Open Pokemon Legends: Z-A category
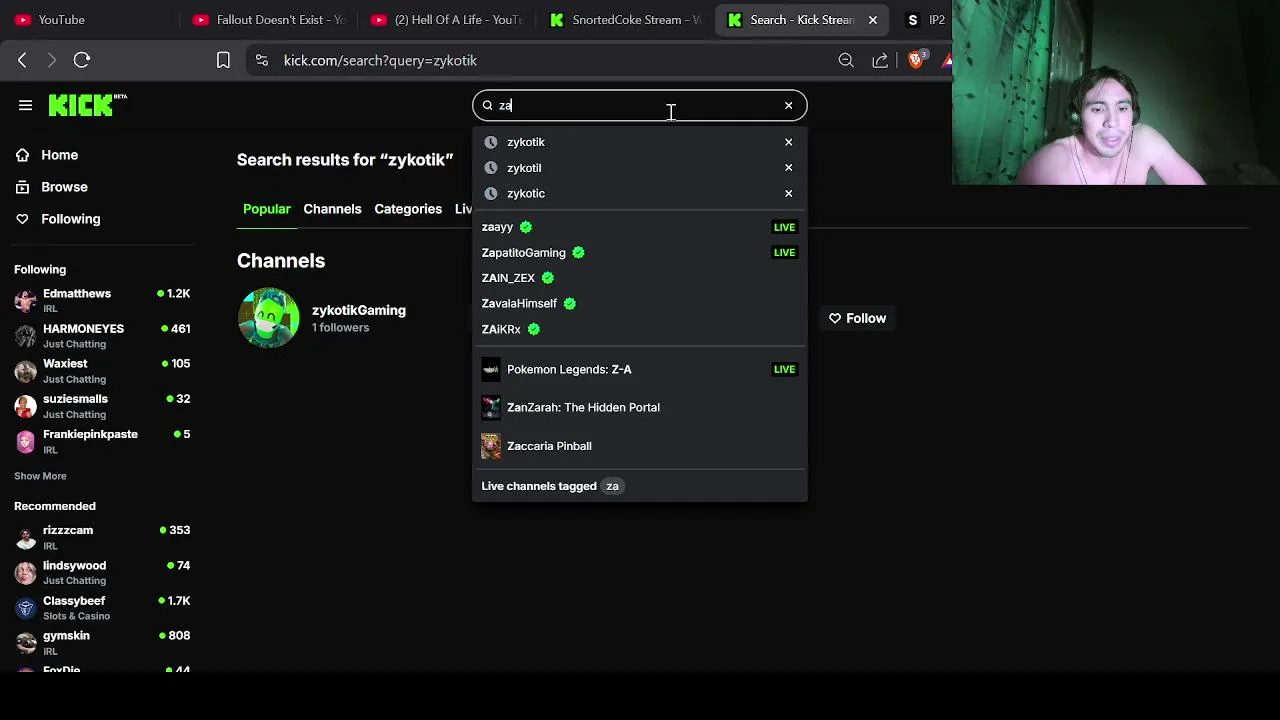1280x720 pixels. [639, 369]
